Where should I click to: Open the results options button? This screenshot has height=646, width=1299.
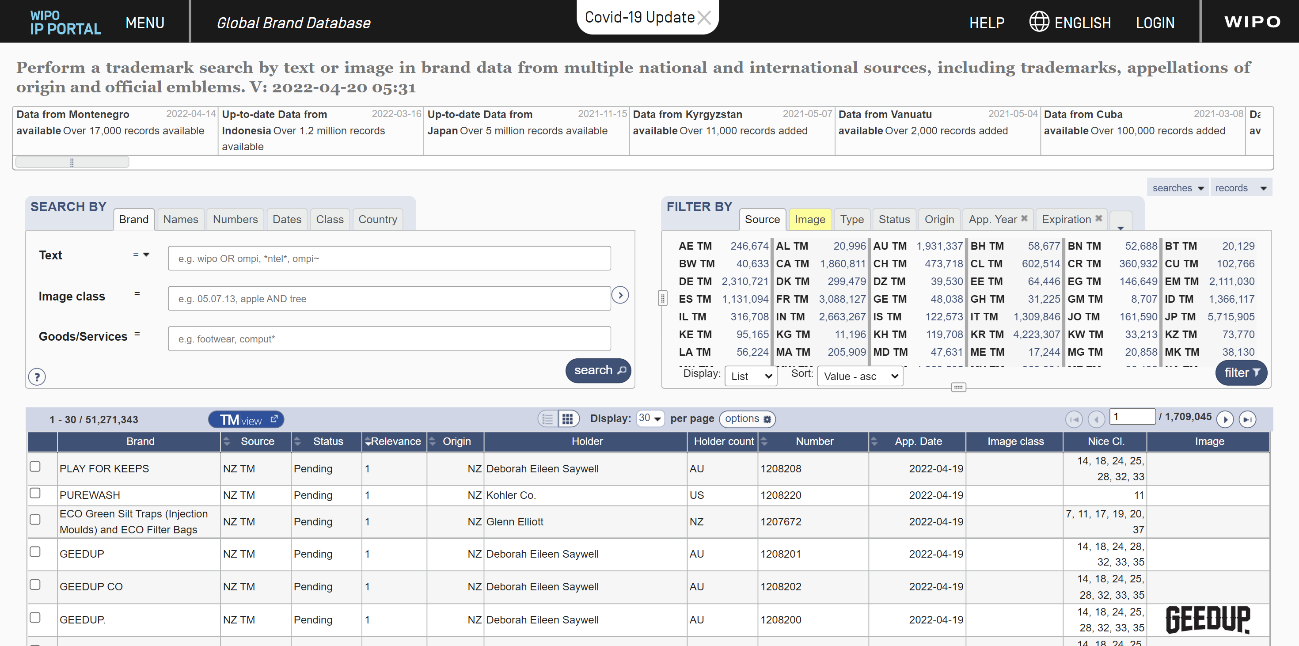[747, 419]
